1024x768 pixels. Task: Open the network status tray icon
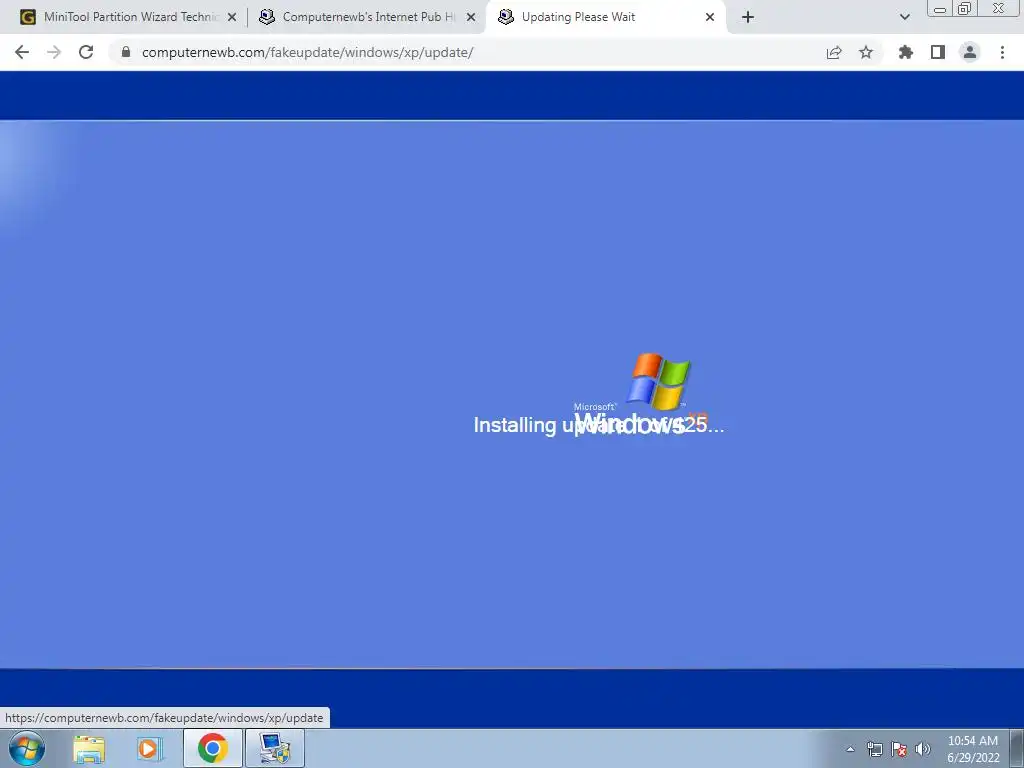[874, 749]
